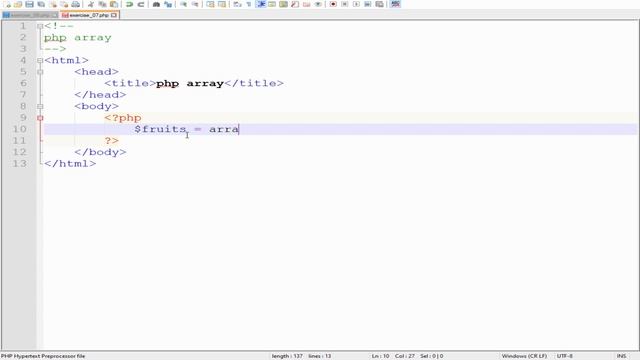The image size is (640, 360).
Task: Collapse the html tag fold at line 4
Action: coord(40,60)
